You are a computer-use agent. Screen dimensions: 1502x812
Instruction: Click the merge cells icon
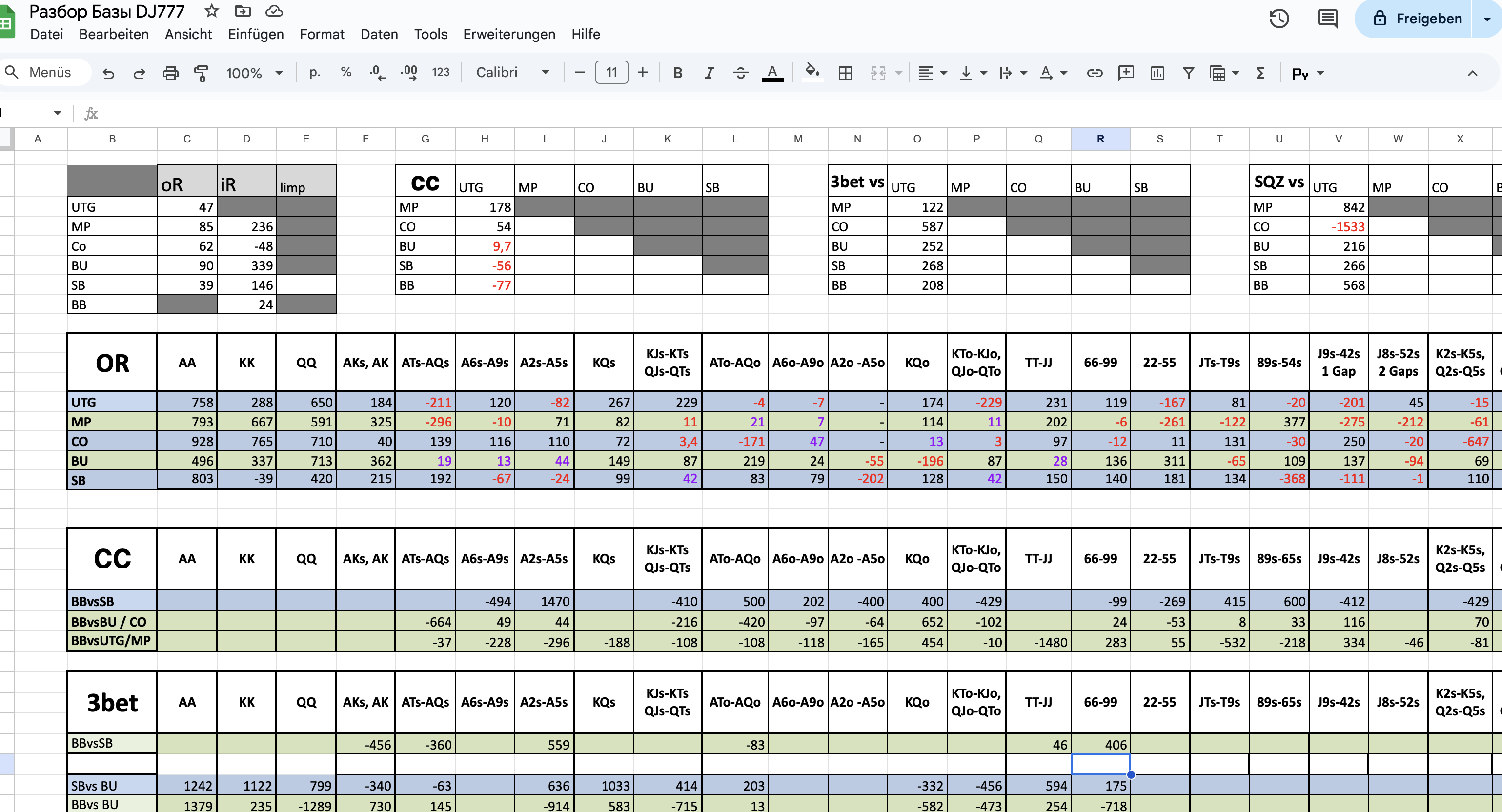878,73
